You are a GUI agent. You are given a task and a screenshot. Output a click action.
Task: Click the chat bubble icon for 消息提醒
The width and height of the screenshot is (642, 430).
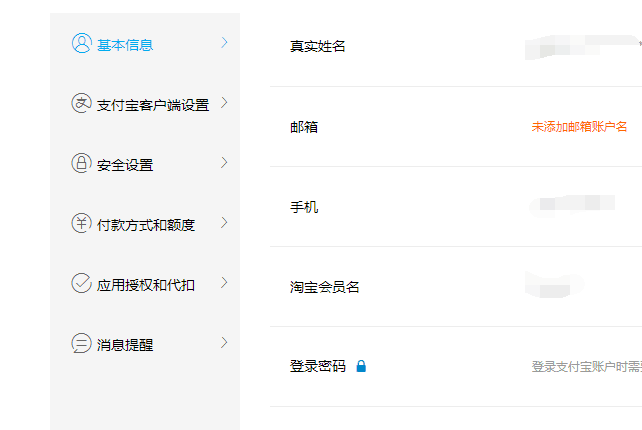(x=81, y=343)
